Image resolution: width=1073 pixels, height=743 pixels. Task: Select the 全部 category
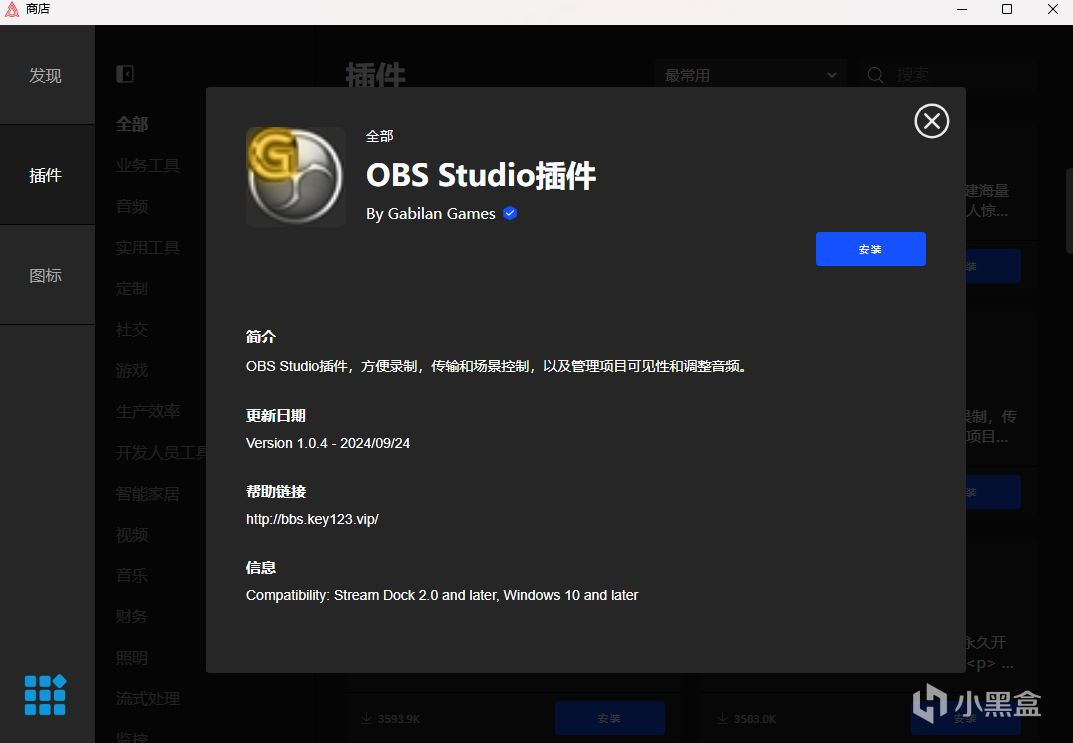(131, 125)
